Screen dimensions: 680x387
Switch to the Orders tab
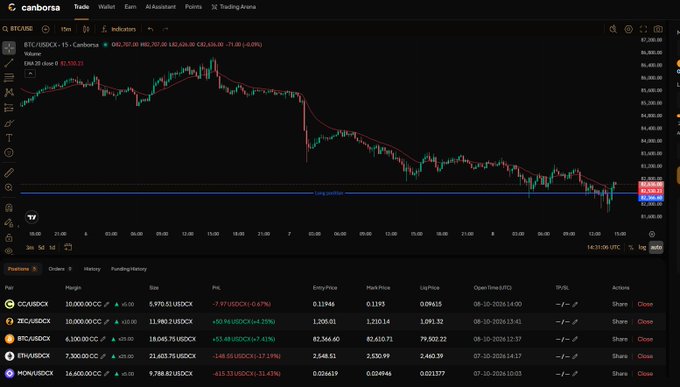60,269
